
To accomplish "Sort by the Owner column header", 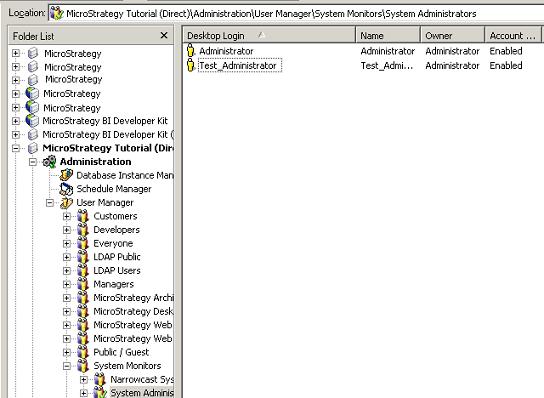I will (452, 35).
